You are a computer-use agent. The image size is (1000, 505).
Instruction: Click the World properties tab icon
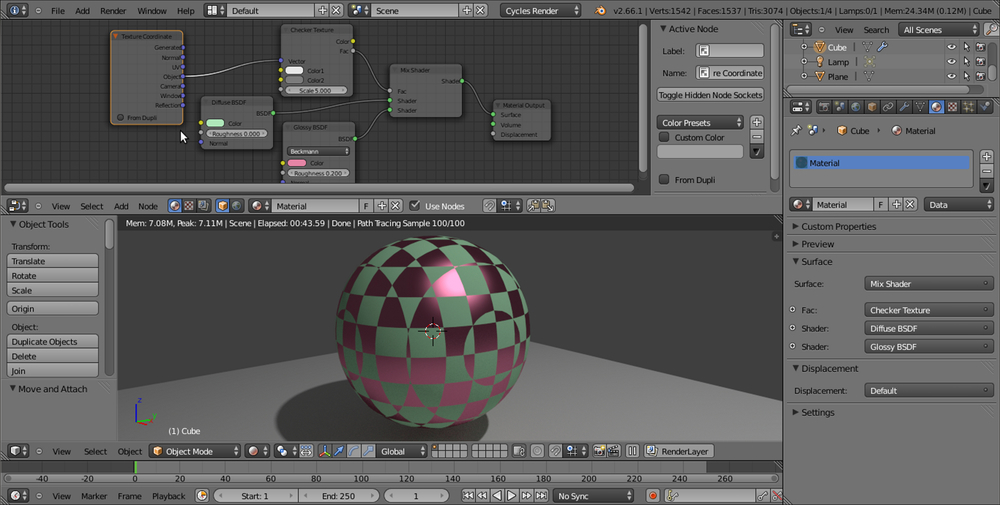[854, 107]
